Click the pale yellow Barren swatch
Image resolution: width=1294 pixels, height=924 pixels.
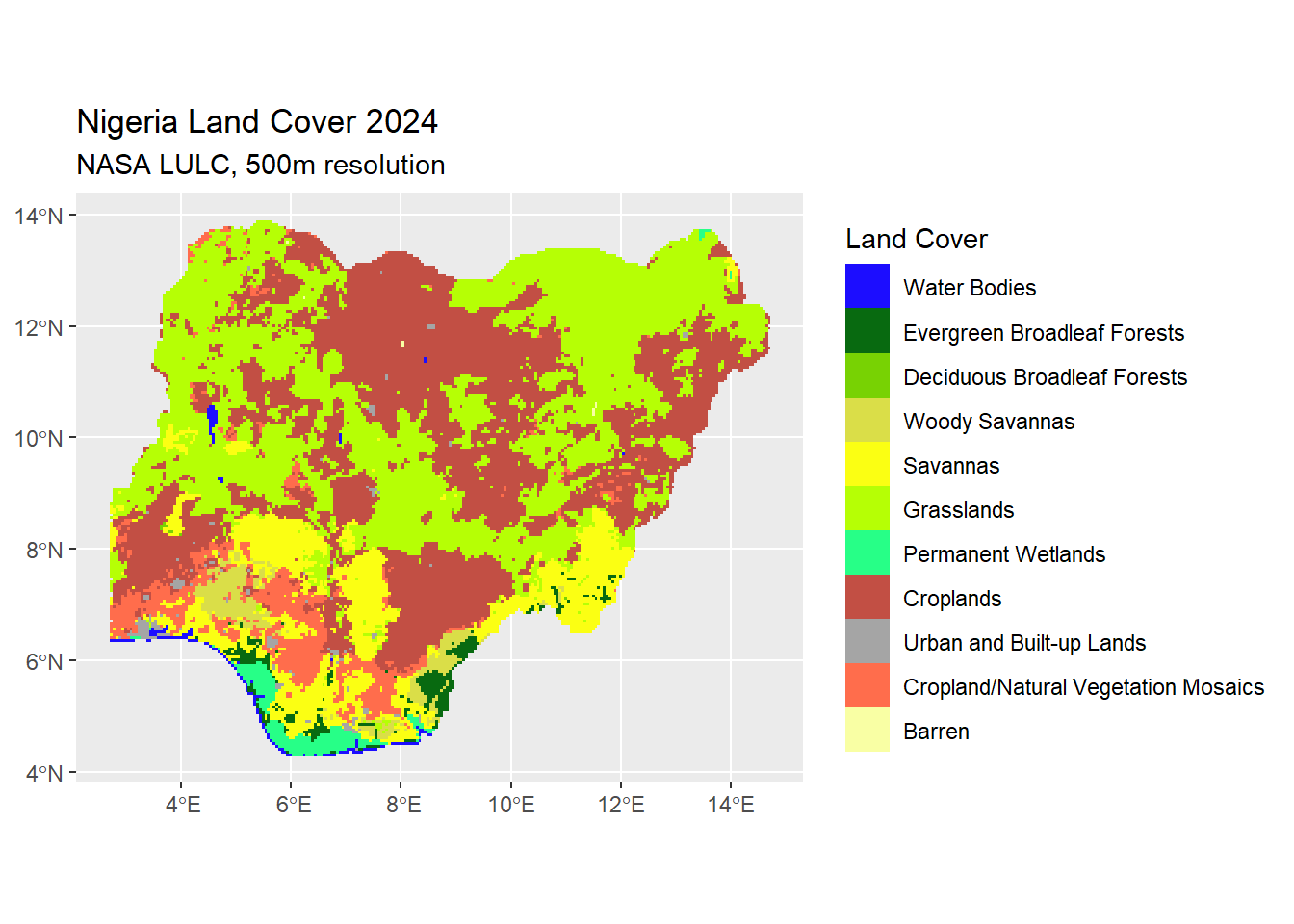[x=867, y=730]
